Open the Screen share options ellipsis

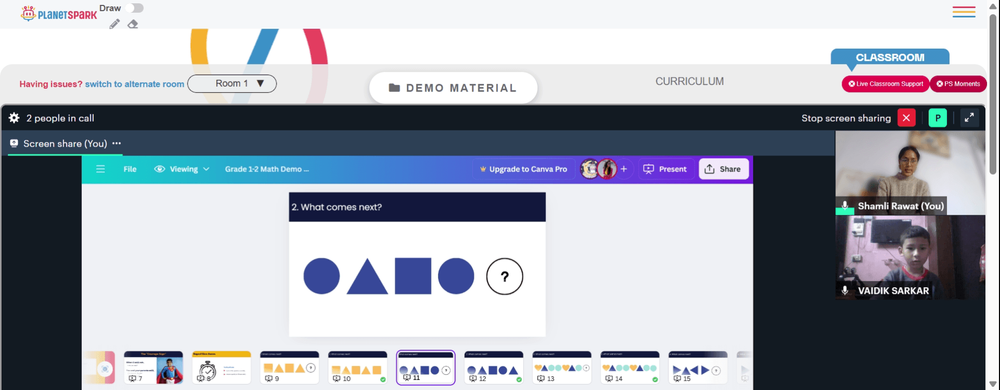tap(117, 143)
